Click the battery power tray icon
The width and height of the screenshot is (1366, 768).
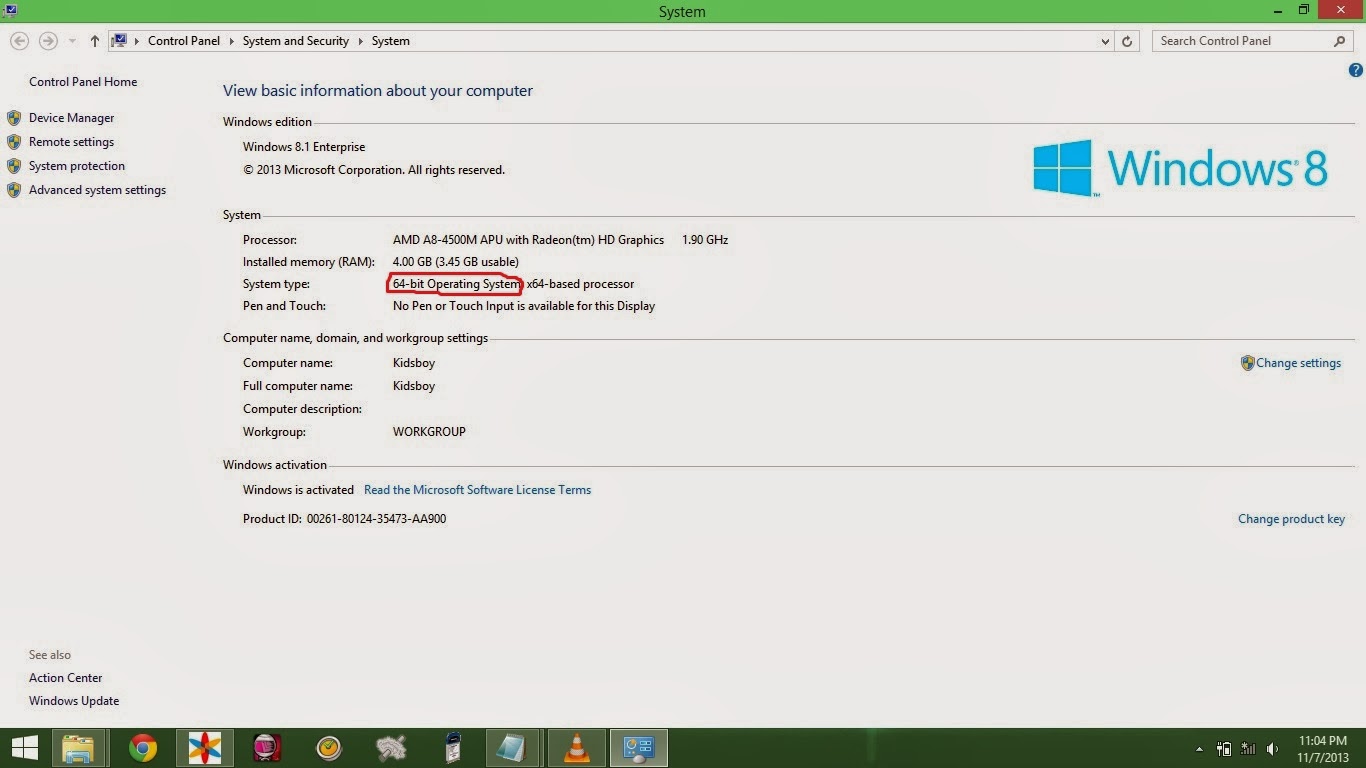tap(1224, 749)
